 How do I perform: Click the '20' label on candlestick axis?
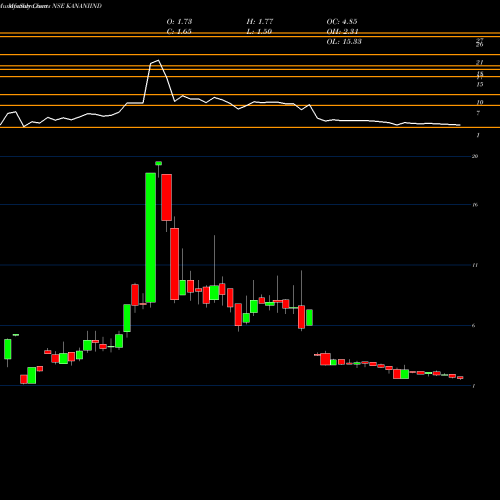[x=475, y=156]
